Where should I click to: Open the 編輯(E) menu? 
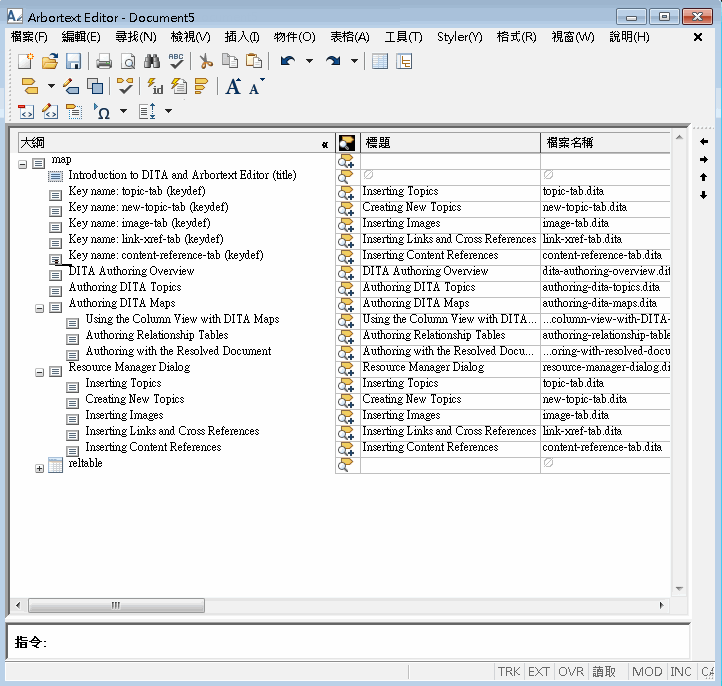pyautogui.click(x=81, y=37)
